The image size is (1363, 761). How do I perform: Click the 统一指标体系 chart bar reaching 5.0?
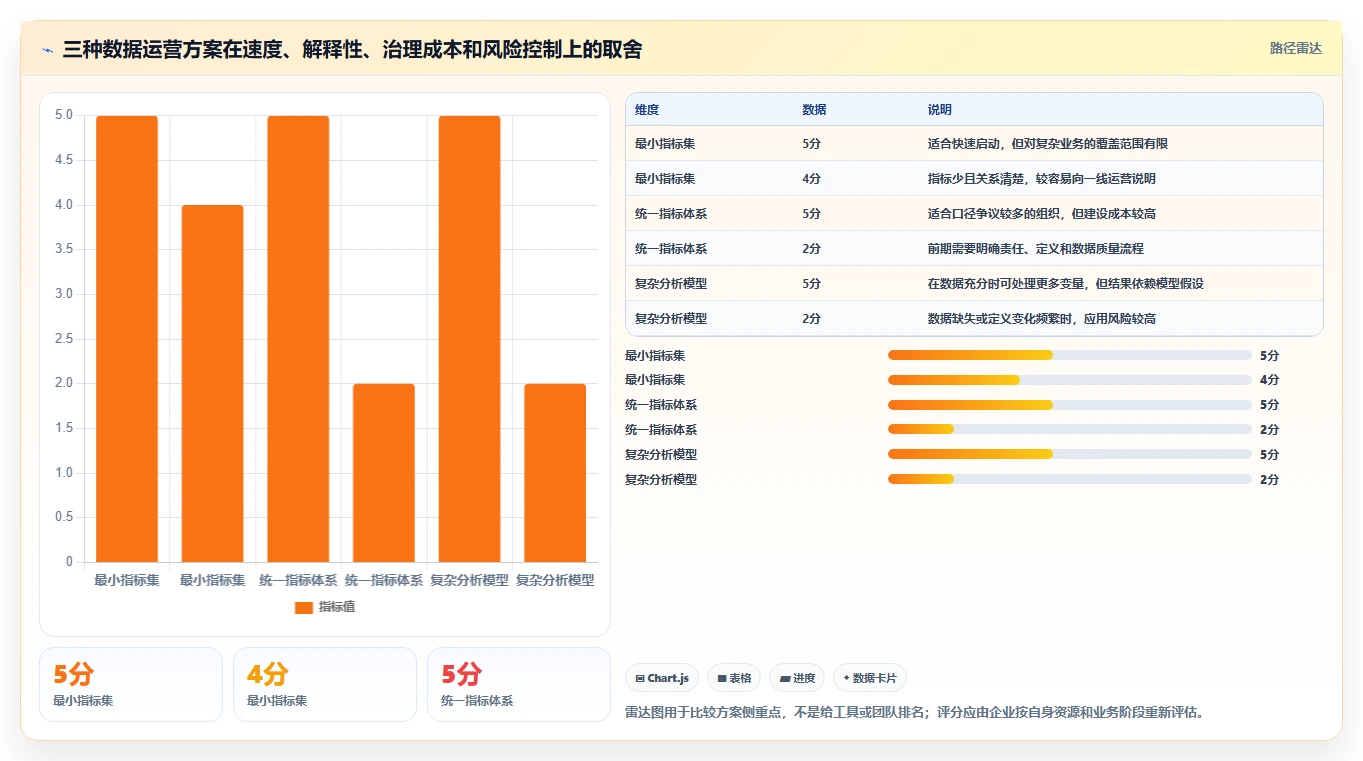coord(298,339)
